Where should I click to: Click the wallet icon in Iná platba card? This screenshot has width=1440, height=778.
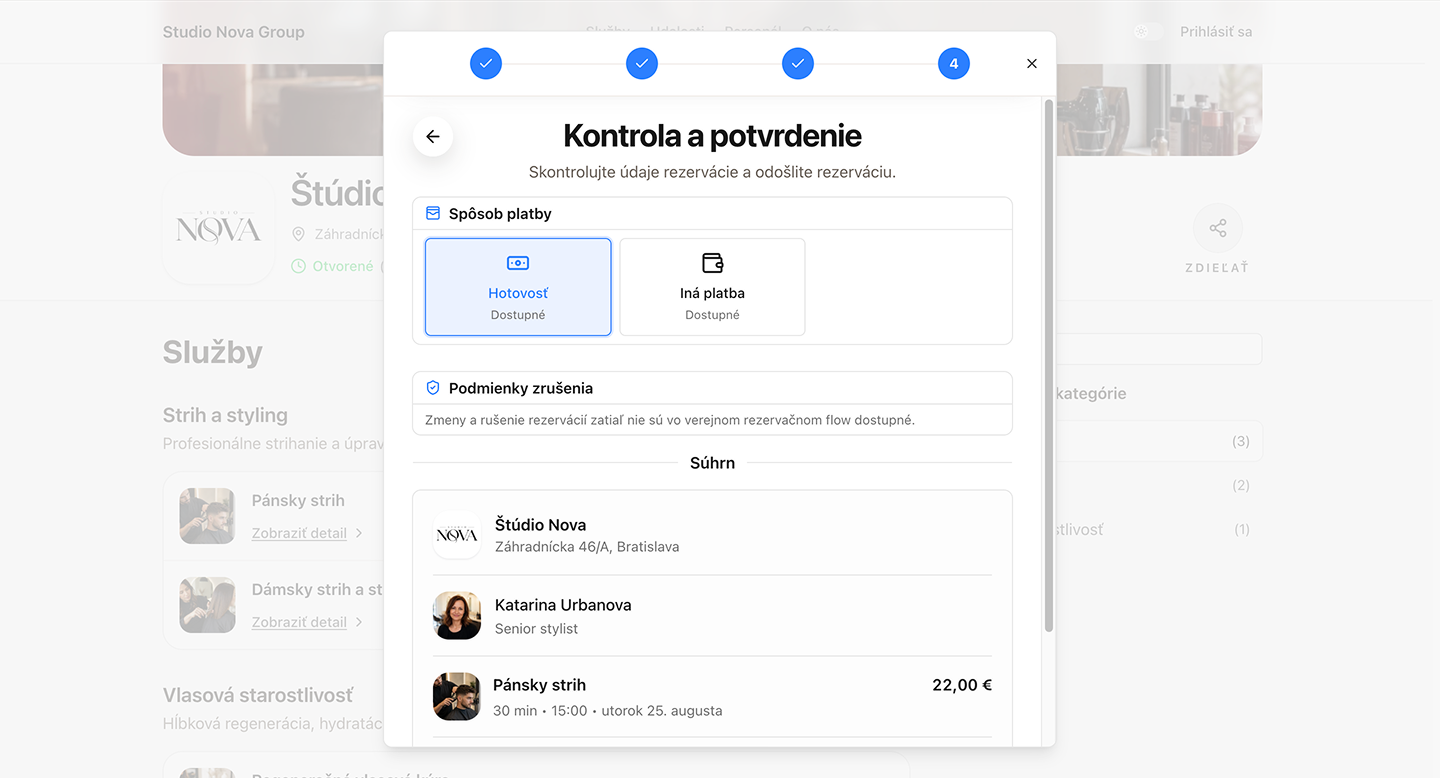(x=712, y=263)
